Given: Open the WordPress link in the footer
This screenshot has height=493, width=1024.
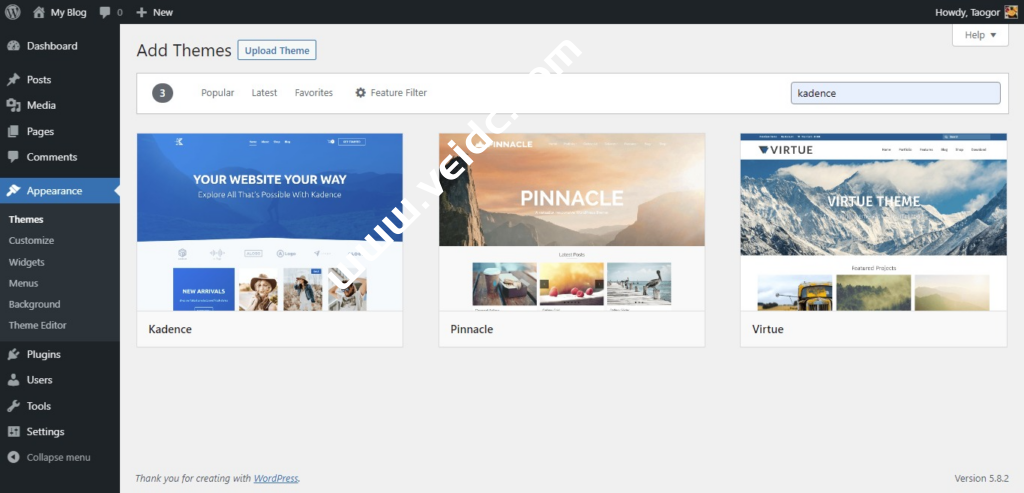Looking at the screenshot, I should pyautogui.click(x=276, y=478).
